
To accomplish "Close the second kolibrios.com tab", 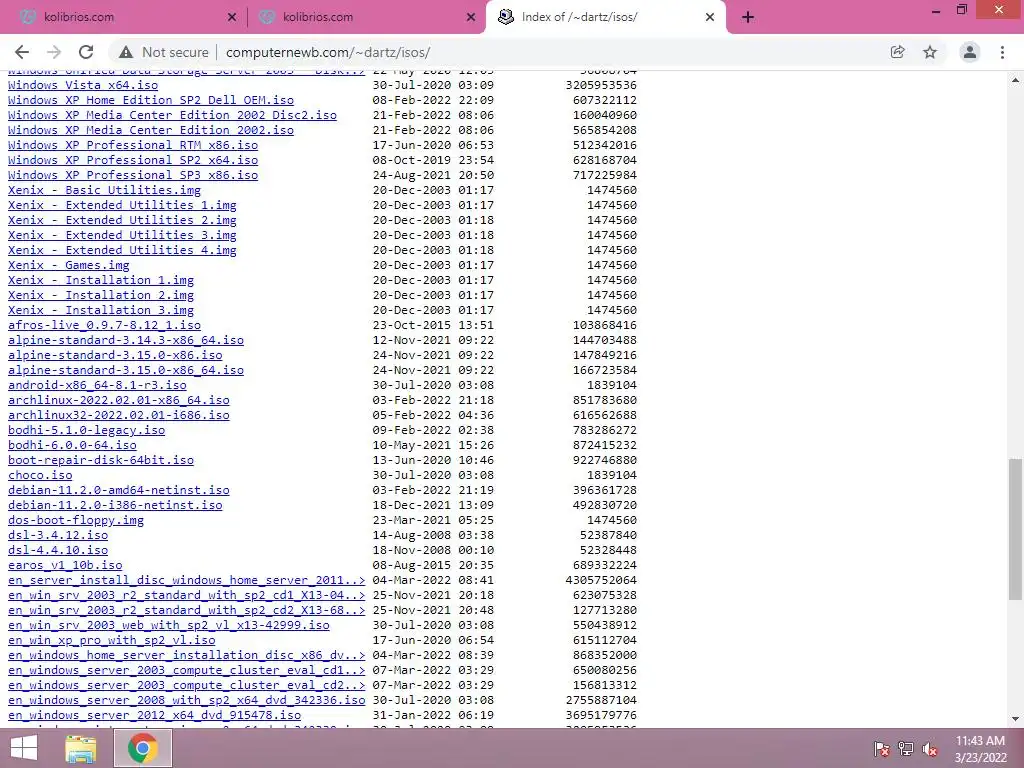I will [471, 18].
